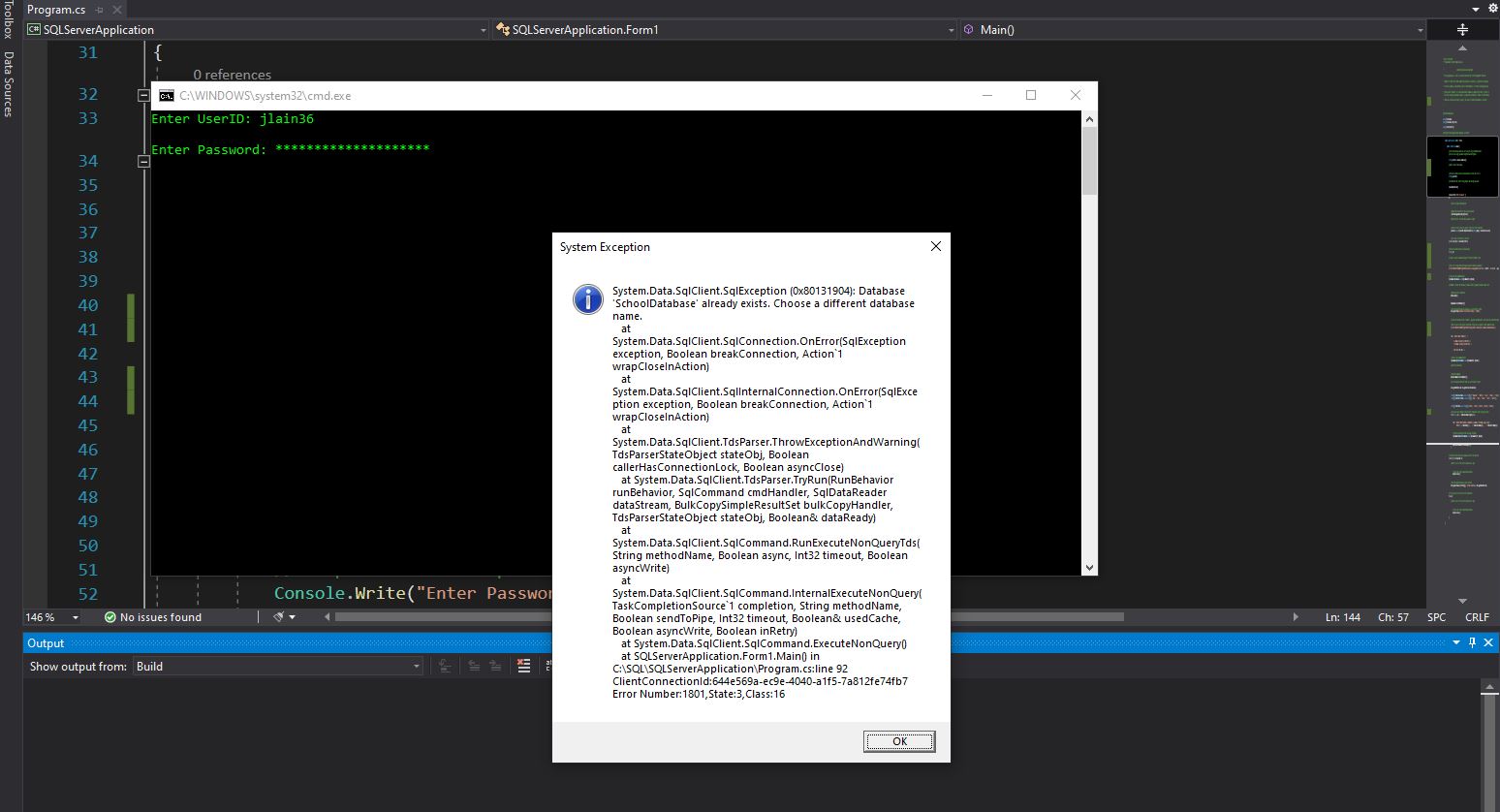Open the SQLServerApplication.Form1 type dropdown
Image resolution: width=1500 pixels, height=812 pixels.
coord(725,30)
